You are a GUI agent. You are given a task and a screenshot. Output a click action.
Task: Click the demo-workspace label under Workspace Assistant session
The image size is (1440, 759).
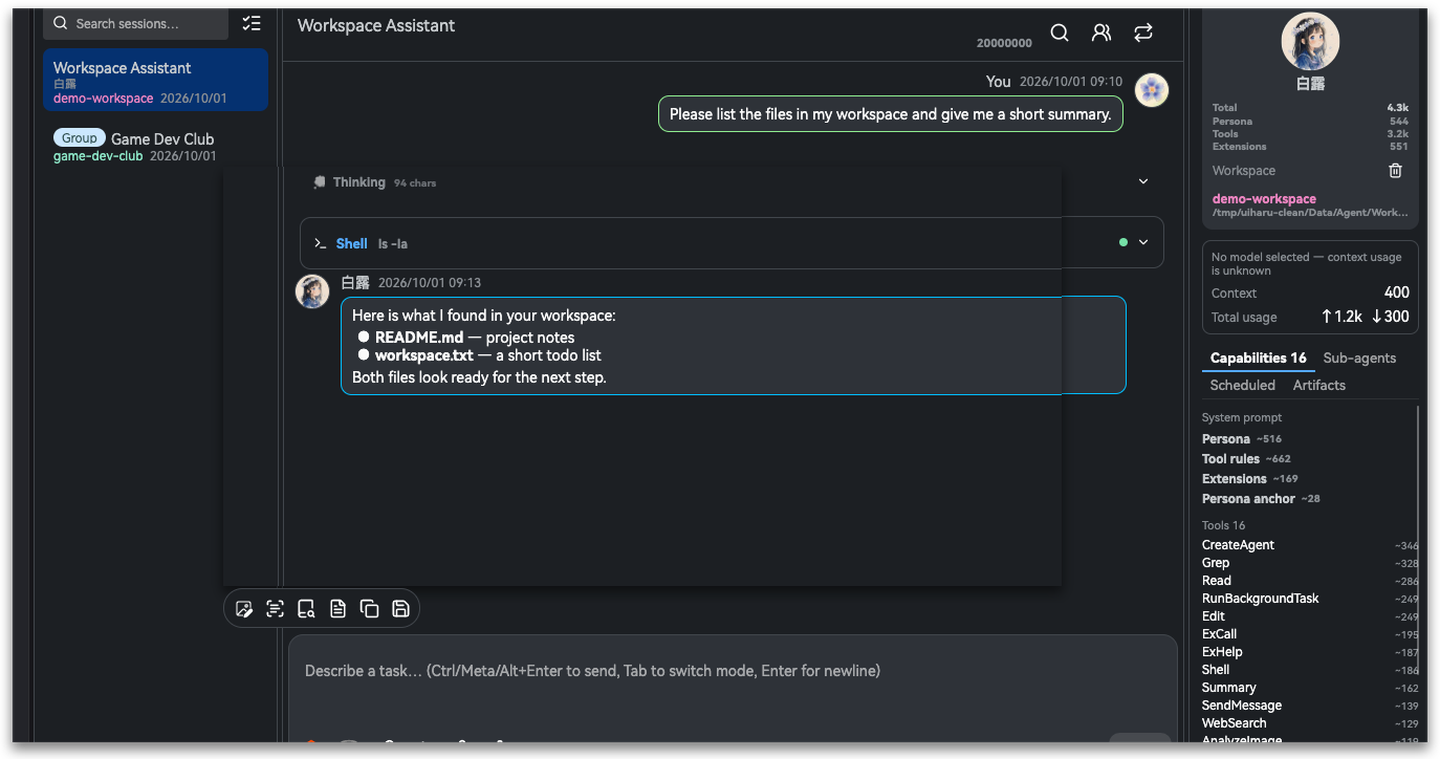(x=103, y=99)
